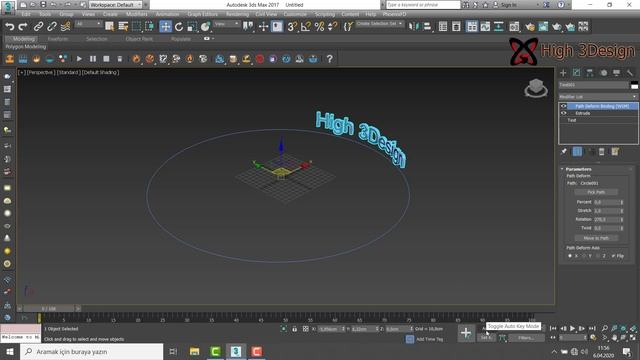Toggle Window/Crossing selection mode
Image resolution: width=640 pixels, height=360 pixels.
click(150, 27)
